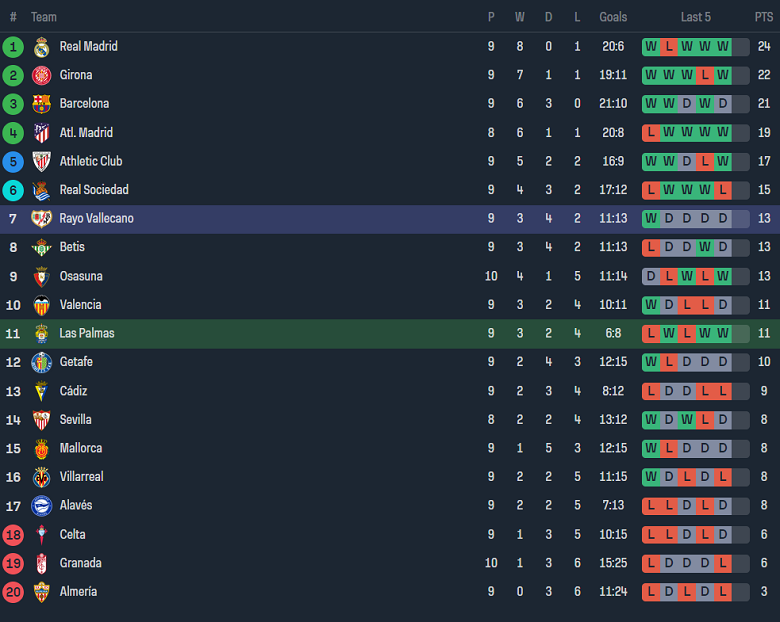Viewport: 780px width, 622px height.
Task: Open the Real Sociedad team link
Action: pyautogui.click(x=94, y=190)
